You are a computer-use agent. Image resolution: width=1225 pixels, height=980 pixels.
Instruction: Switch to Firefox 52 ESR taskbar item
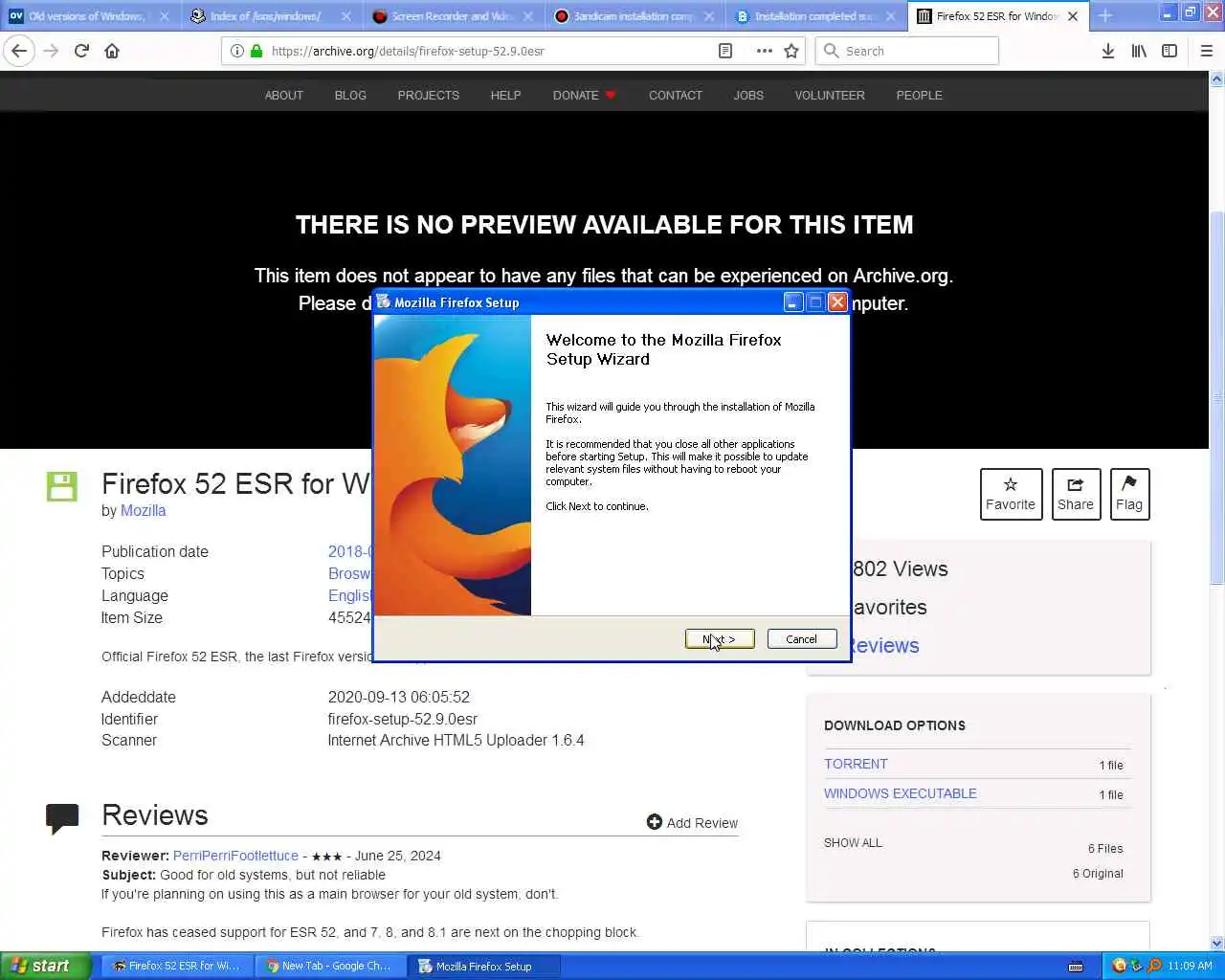[x=176, y=967]
